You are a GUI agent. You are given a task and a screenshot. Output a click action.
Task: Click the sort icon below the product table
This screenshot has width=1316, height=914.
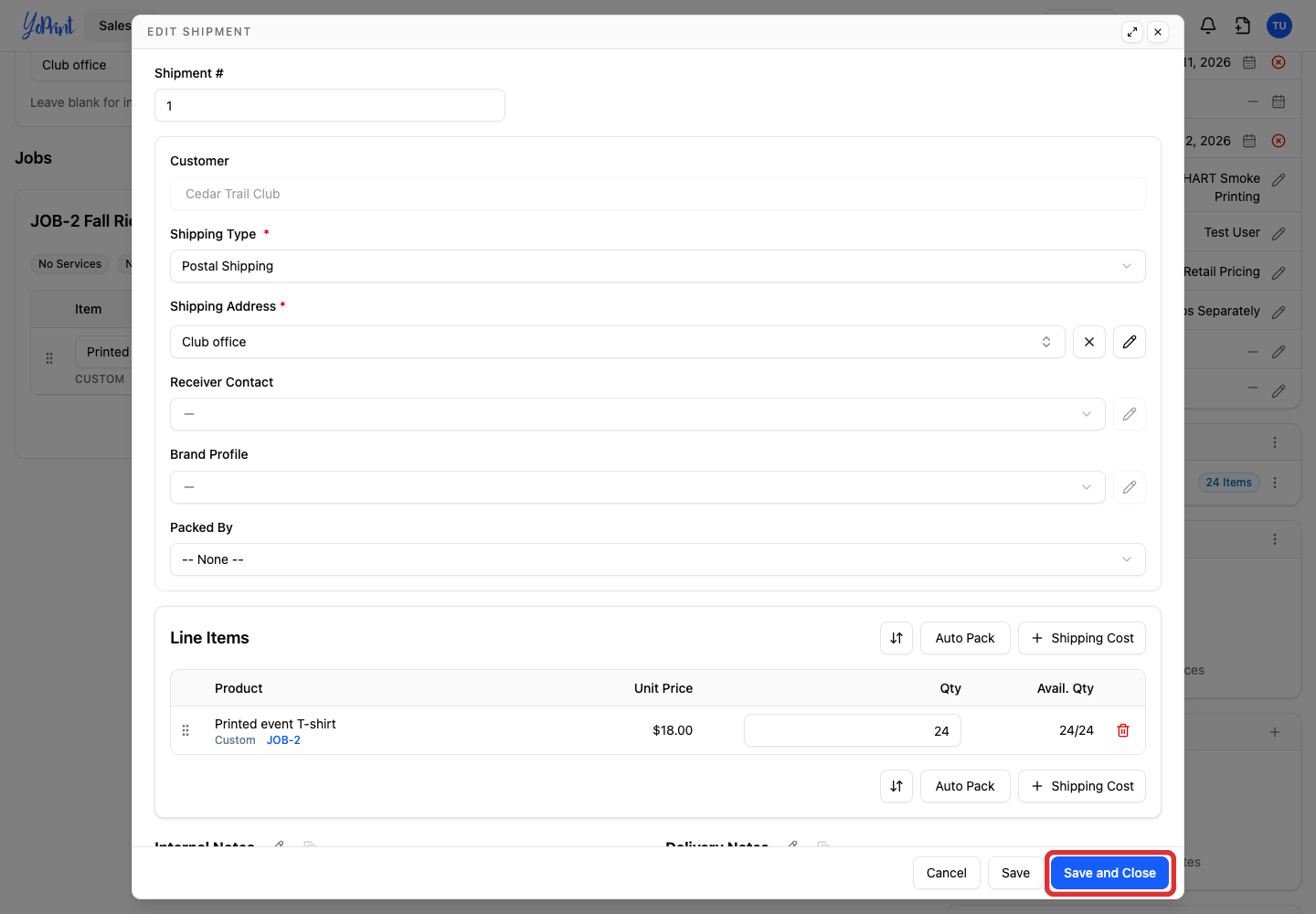(897, 786)
